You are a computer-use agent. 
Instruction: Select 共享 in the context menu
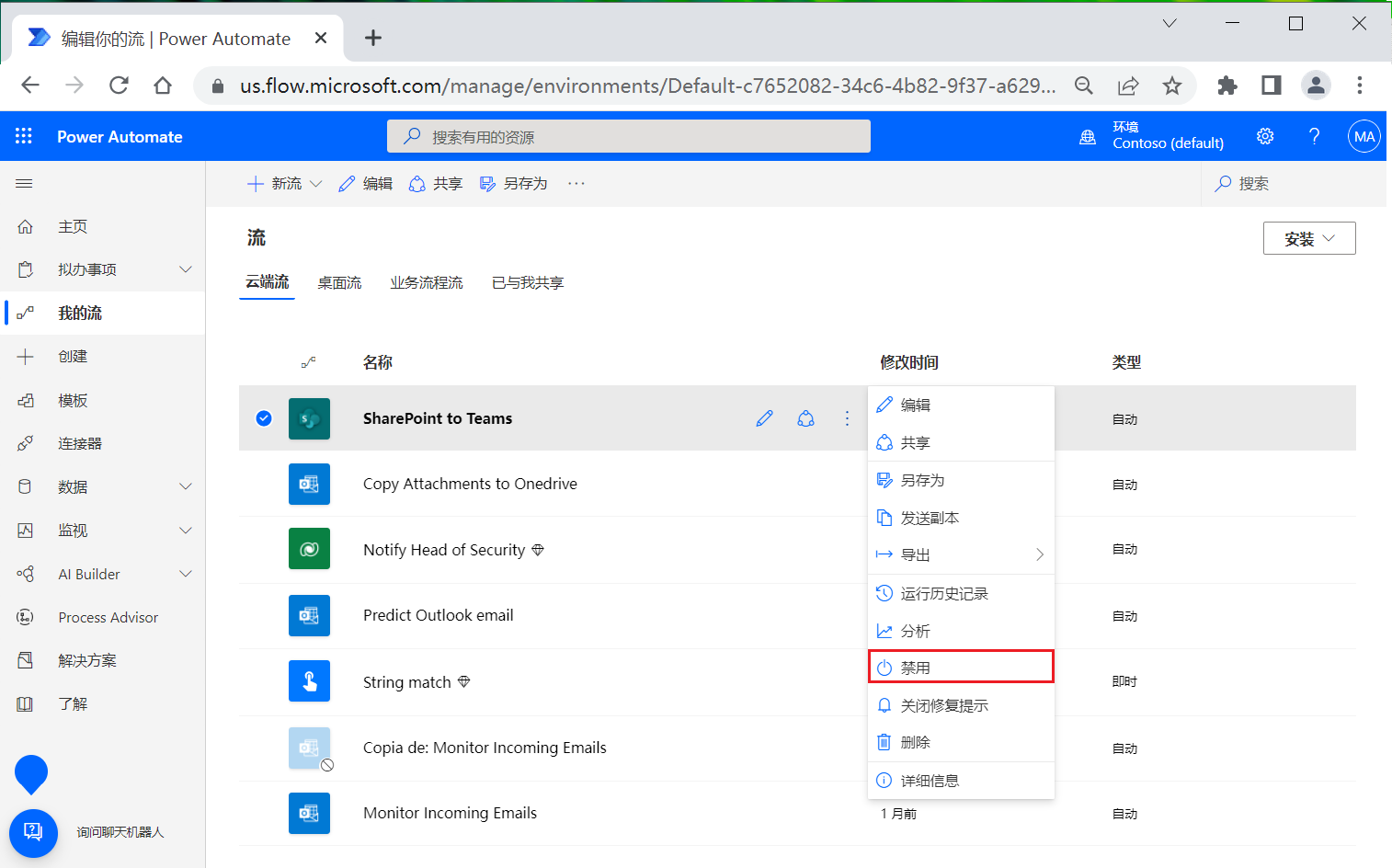point(961,442)
